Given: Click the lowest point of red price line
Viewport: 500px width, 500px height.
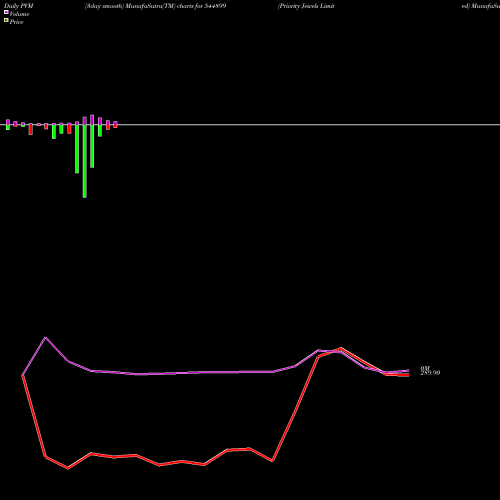Looking at the screenshot, I should (x=68, y=468).
